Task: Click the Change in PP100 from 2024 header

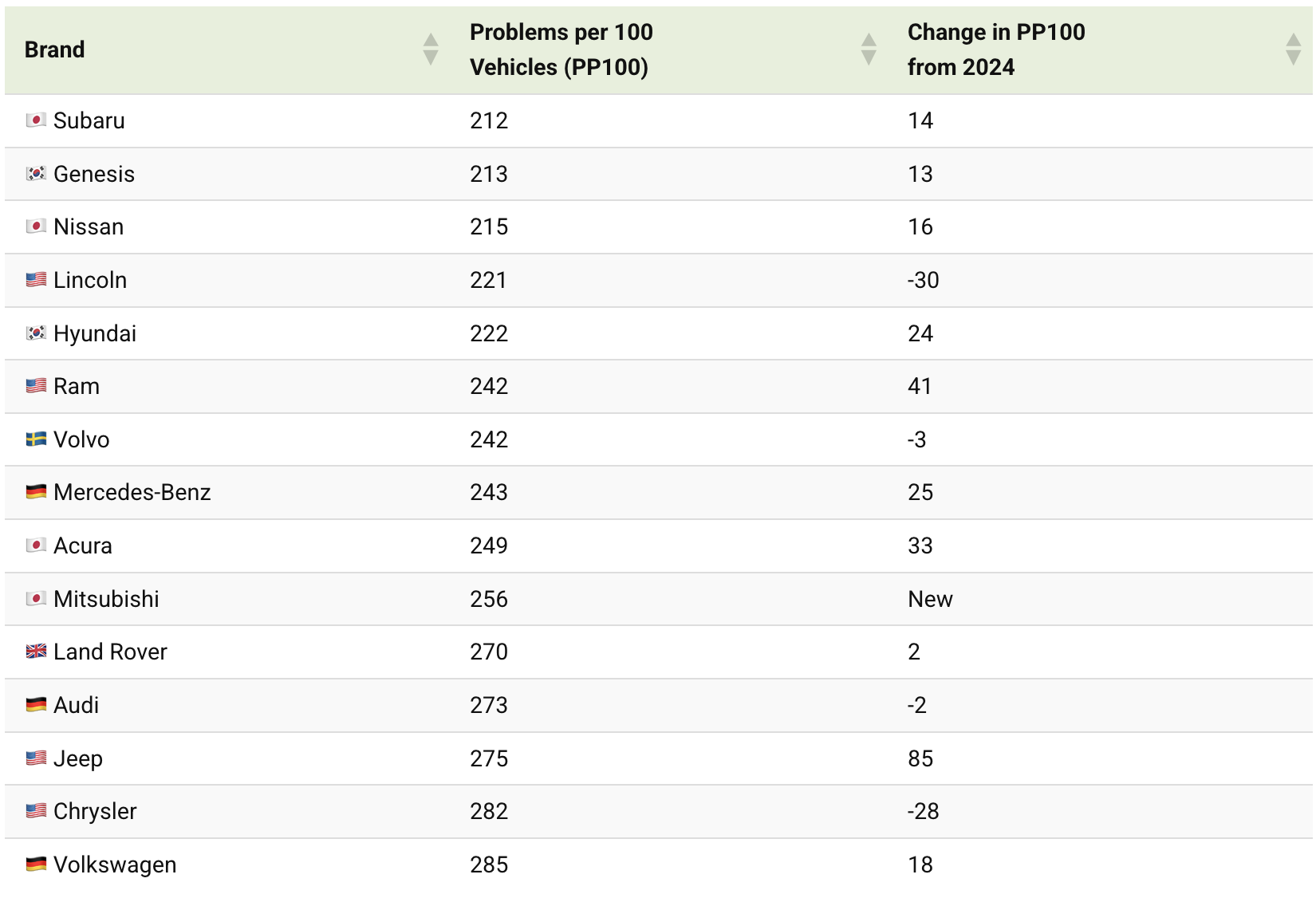Action: point(996,49)
